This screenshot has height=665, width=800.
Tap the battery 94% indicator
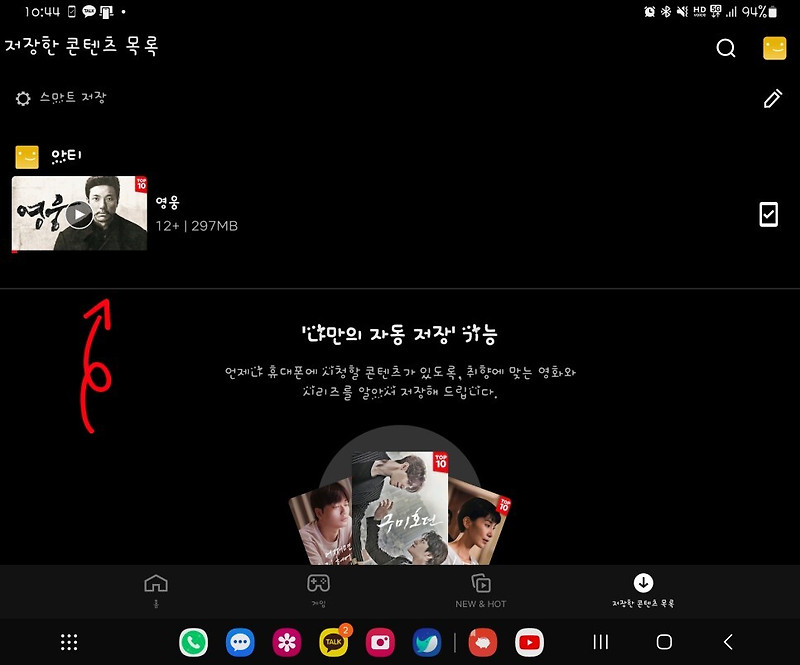click(759, 11)
